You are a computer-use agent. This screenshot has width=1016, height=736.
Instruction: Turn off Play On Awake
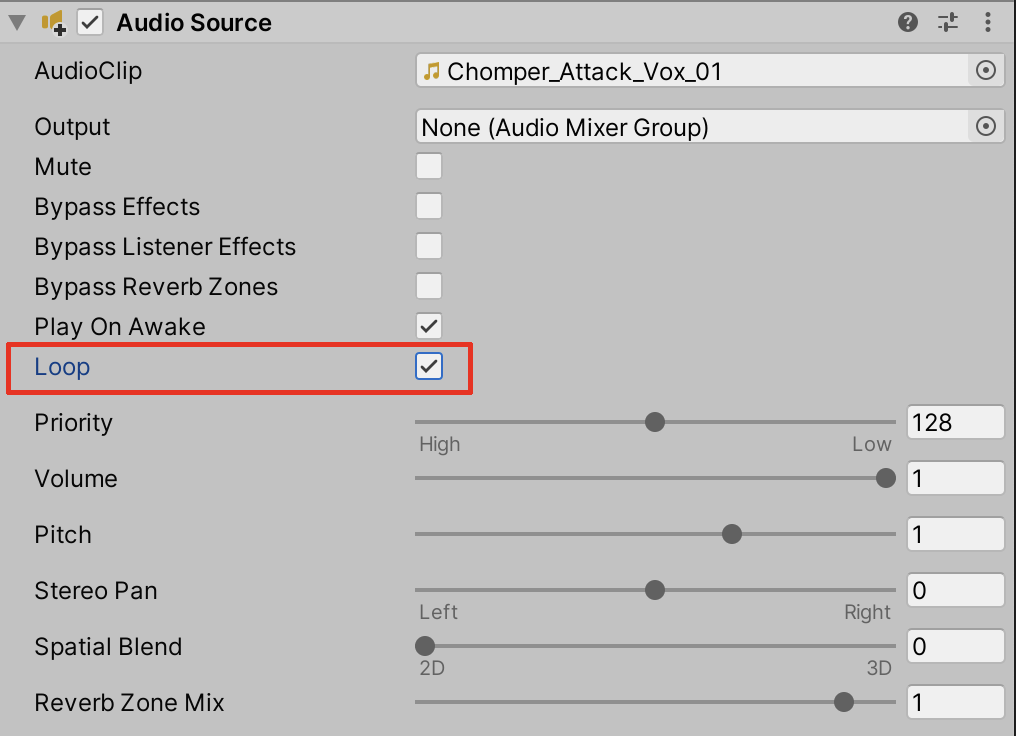(429, 326)
